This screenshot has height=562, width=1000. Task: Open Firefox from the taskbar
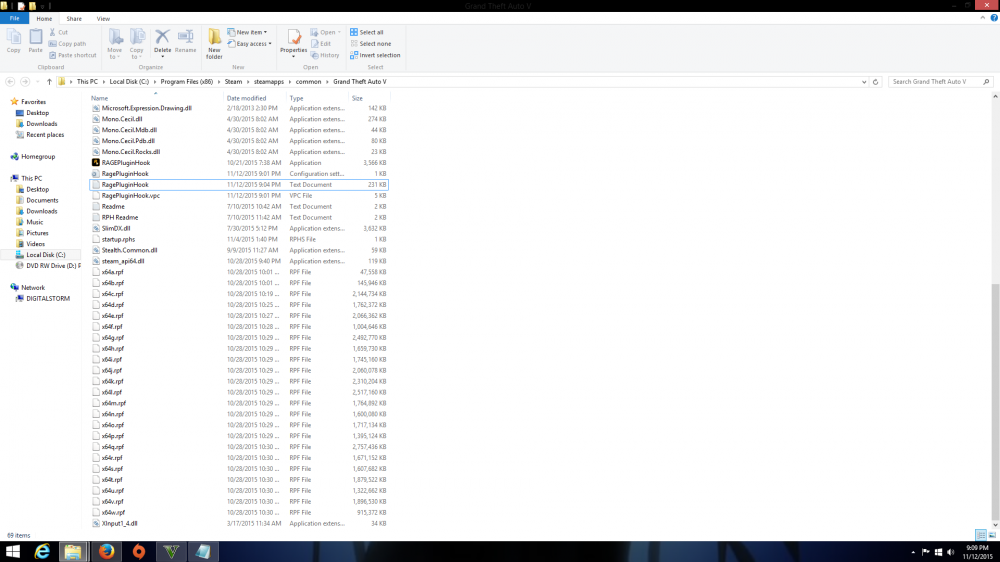click(x=107, y=551)
